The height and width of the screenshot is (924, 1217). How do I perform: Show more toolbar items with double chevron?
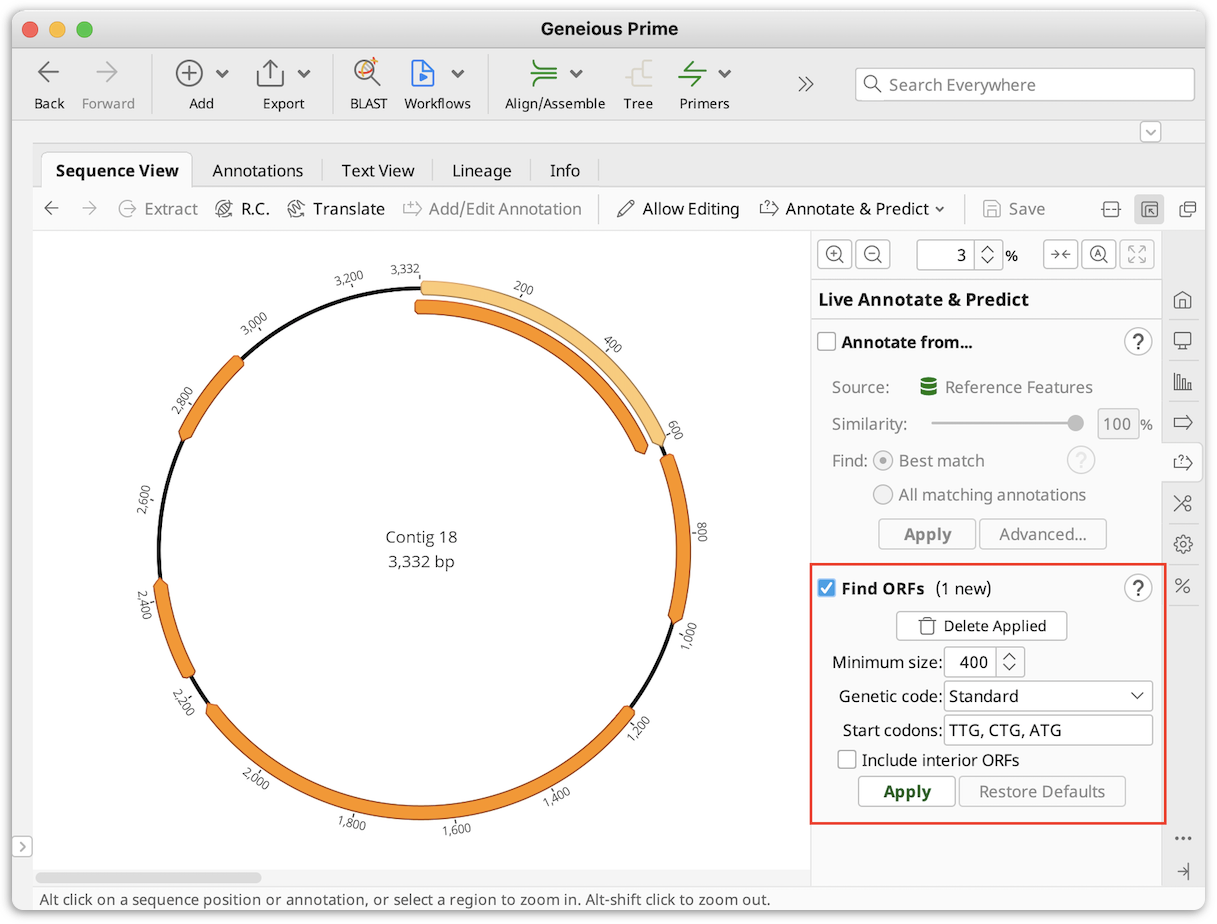point(806,85)
